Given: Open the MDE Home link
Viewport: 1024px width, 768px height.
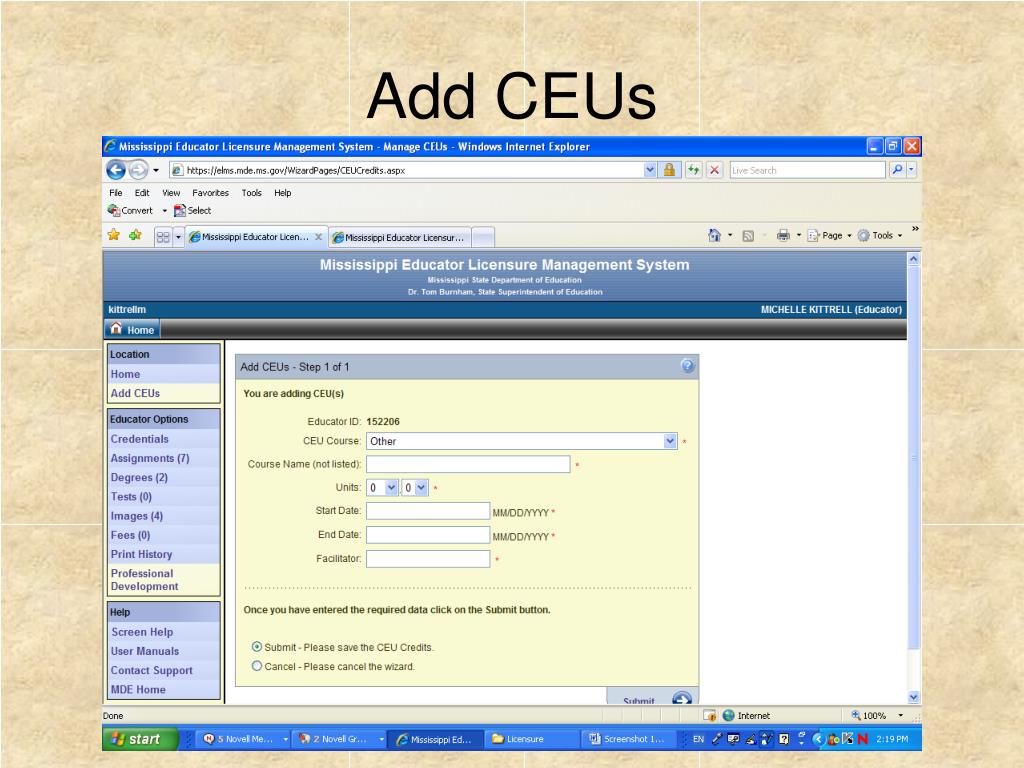Looking at the screenshot, I should pyautogui.click(x=138, y=690).
